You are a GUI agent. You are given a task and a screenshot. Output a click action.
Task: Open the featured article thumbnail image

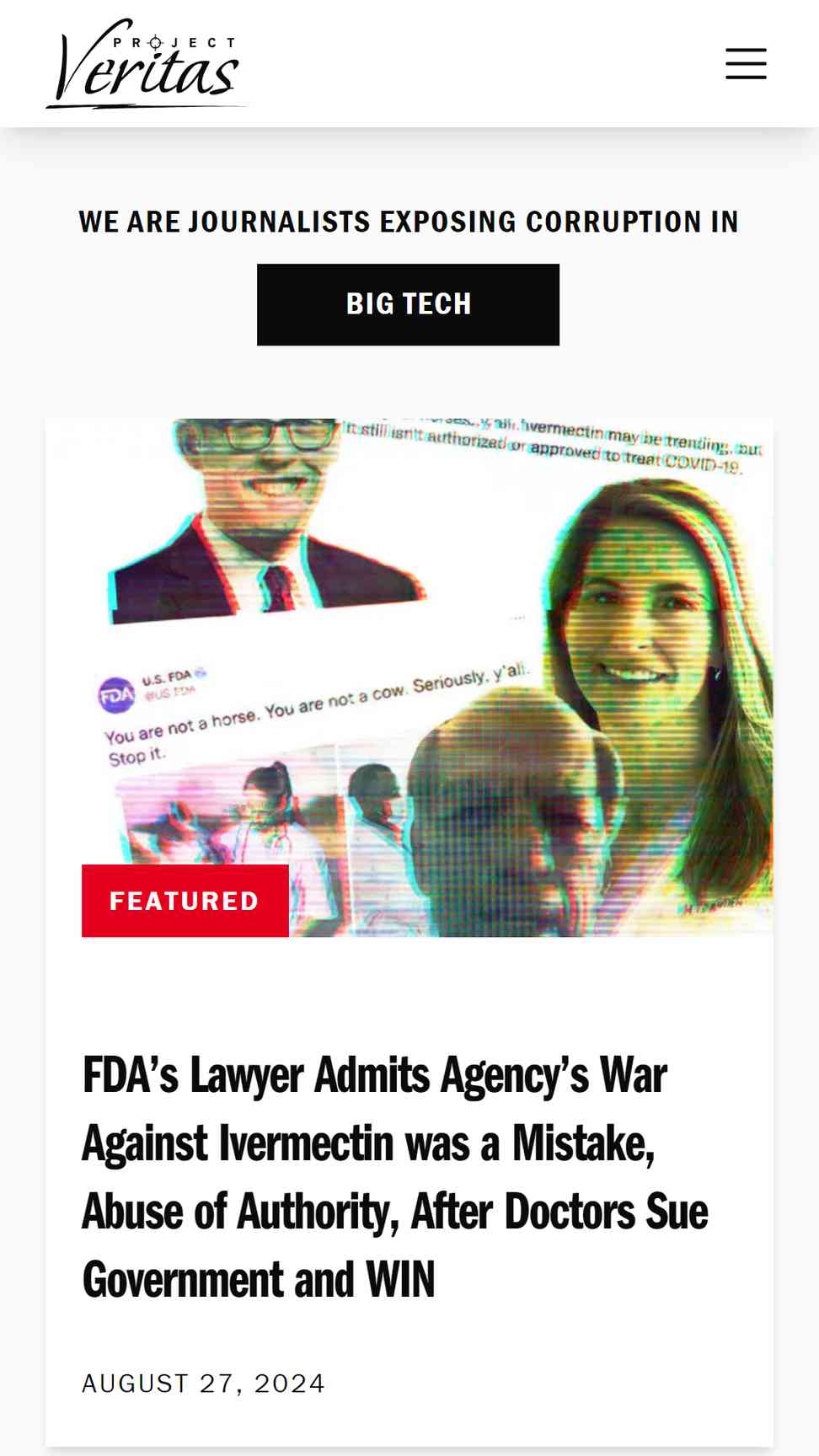tap(409, 677)
